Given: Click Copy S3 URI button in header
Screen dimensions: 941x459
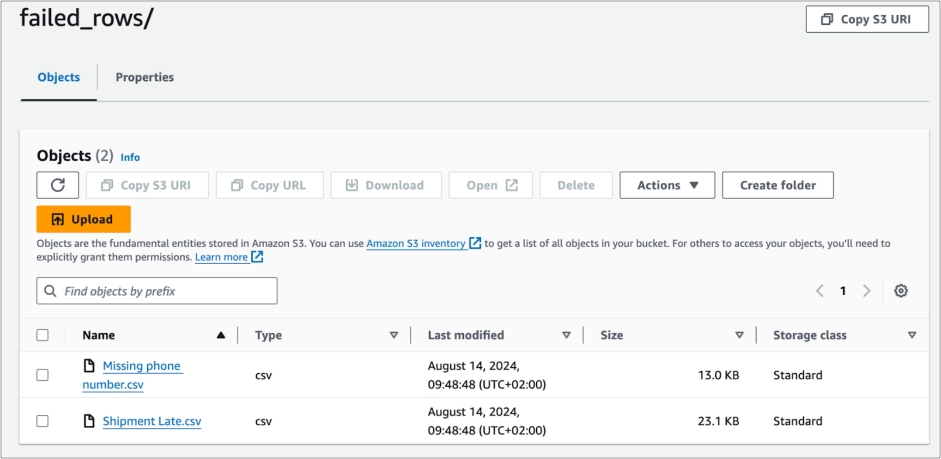Looking at the screenshot, I should point(866,19).
